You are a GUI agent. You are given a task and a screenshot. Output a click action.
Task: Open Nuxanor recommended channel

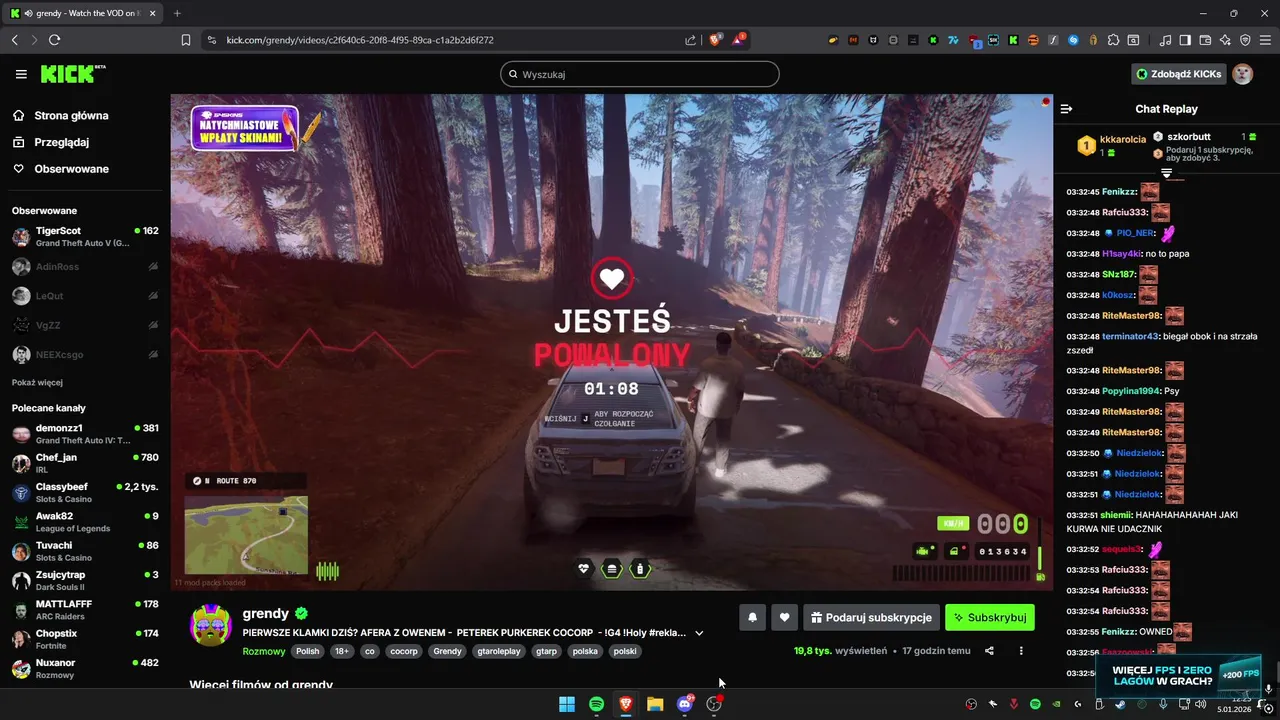click(85, 668)
